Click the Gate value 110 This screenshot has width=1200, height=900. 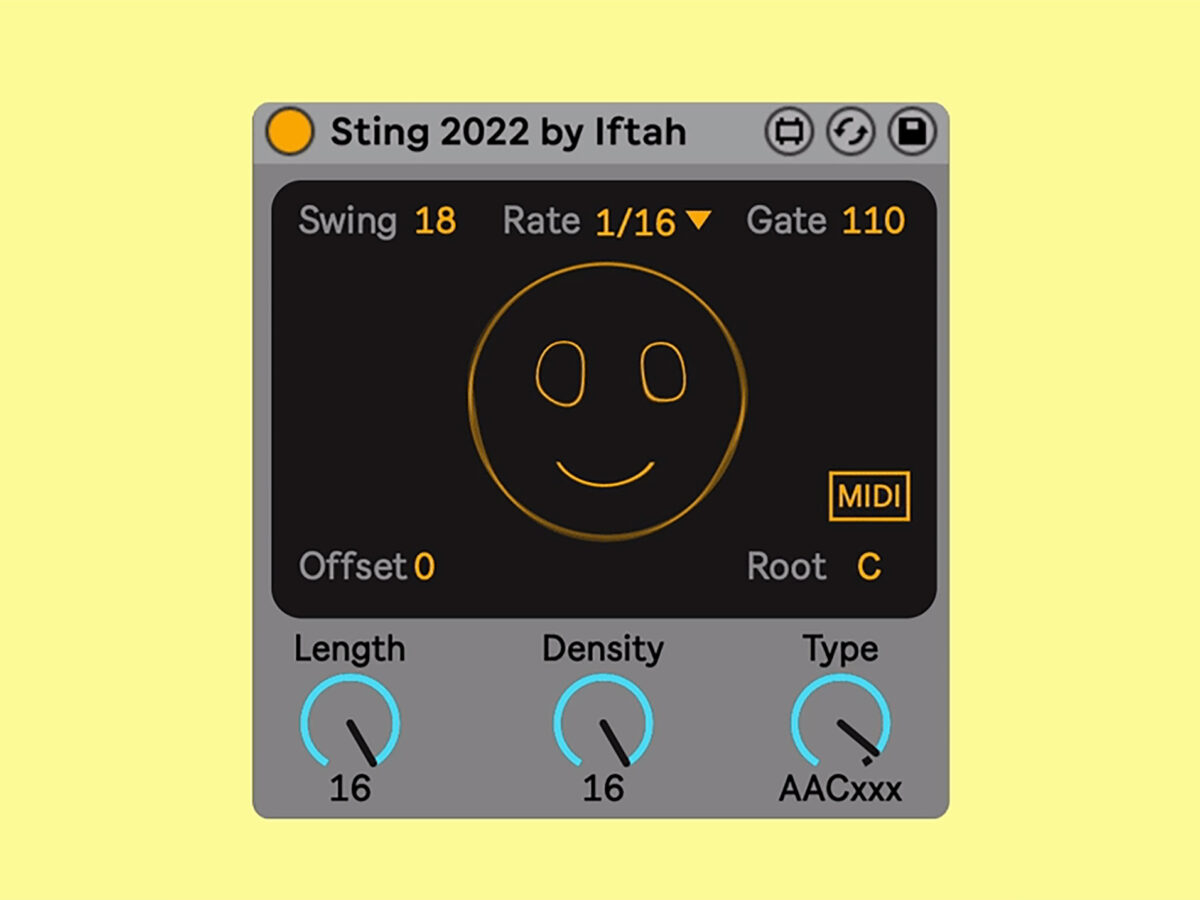[873, 221]
